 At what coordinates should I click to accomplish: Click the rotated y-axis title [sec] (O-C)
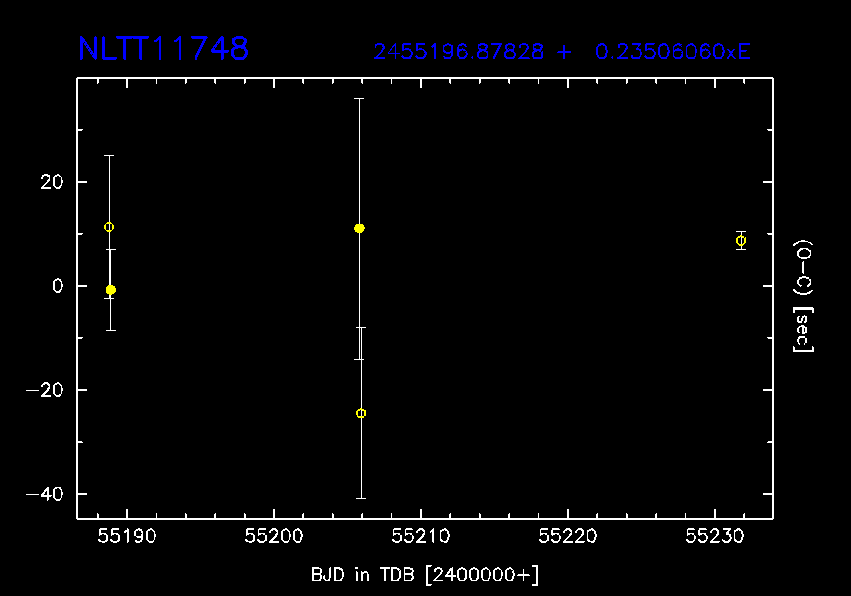coord(803,295)
